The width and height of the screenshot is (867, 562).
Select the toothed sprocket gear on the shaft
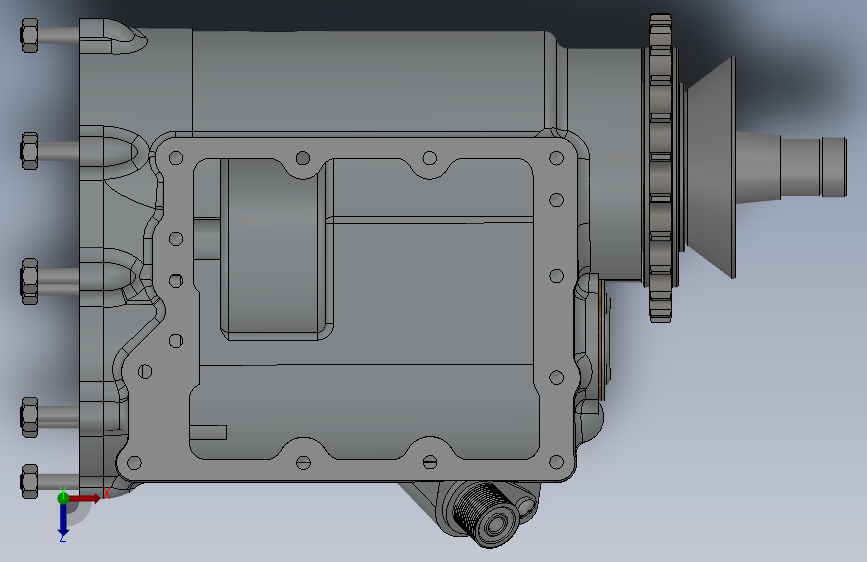coord(661,168)
